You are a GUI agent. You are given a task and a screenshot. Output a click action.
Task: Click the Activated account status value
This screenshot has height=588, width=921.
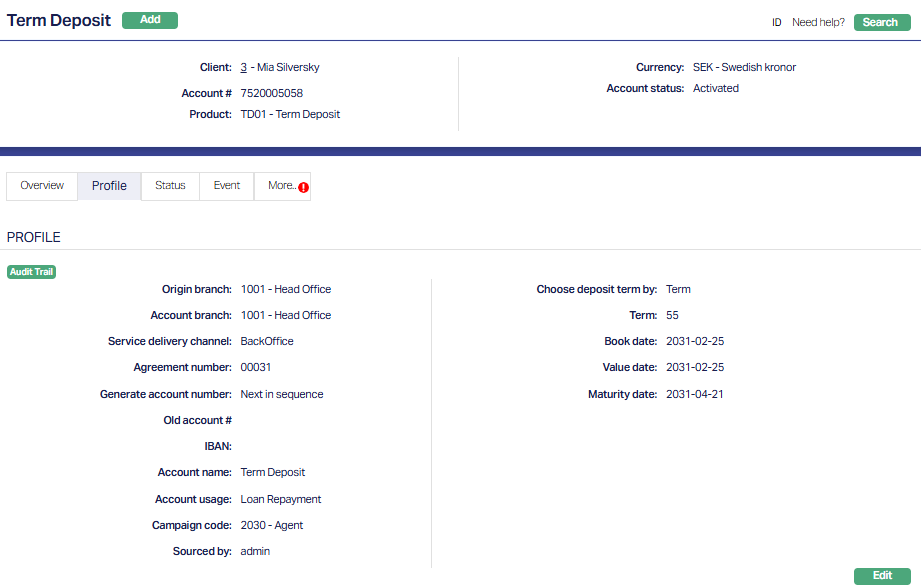pos(716,88)
